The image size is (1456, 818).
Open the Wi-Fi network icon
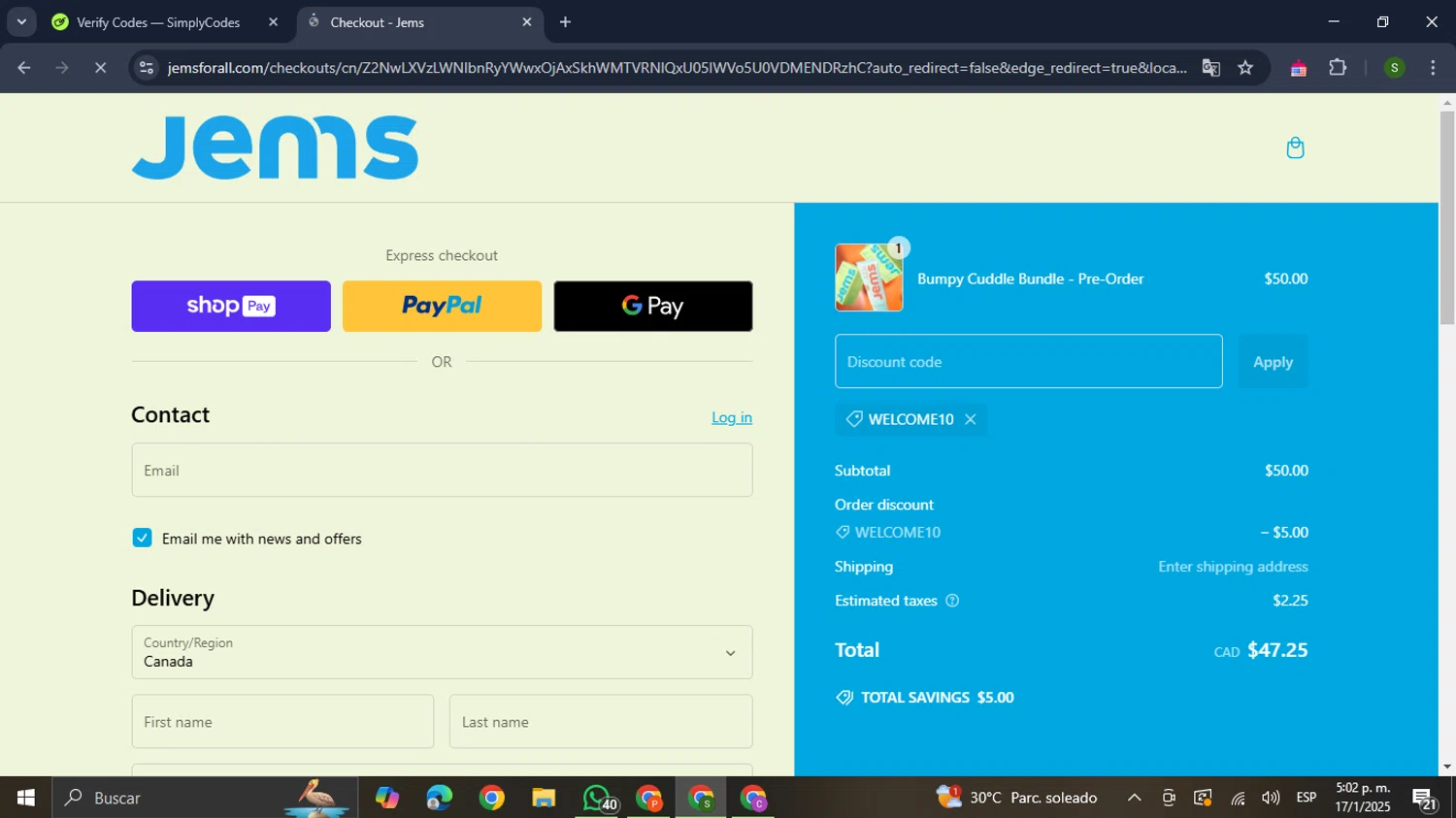coord(1238,798)
